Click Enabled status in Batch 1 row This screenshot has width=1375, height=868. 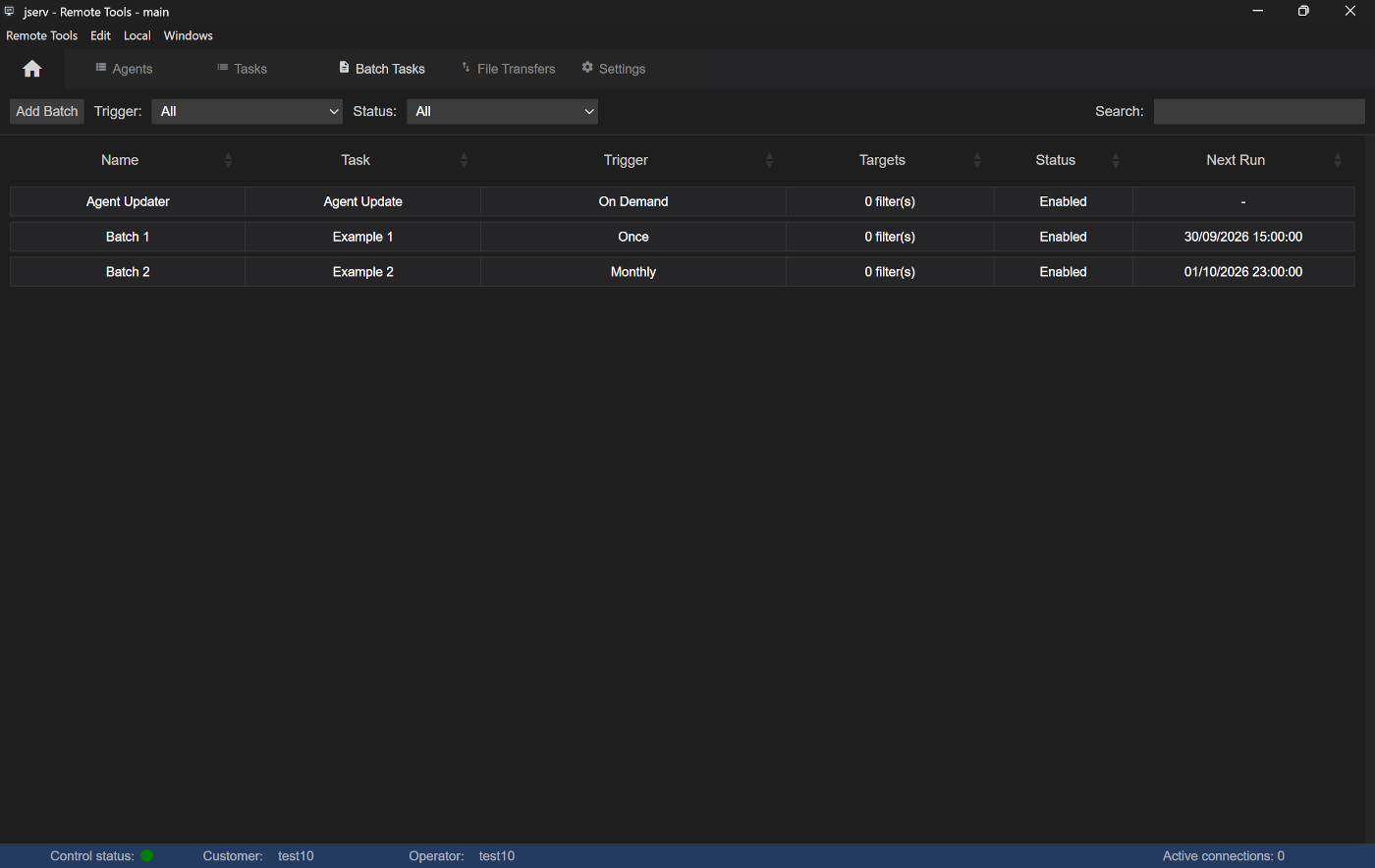tap(1064, 237)
